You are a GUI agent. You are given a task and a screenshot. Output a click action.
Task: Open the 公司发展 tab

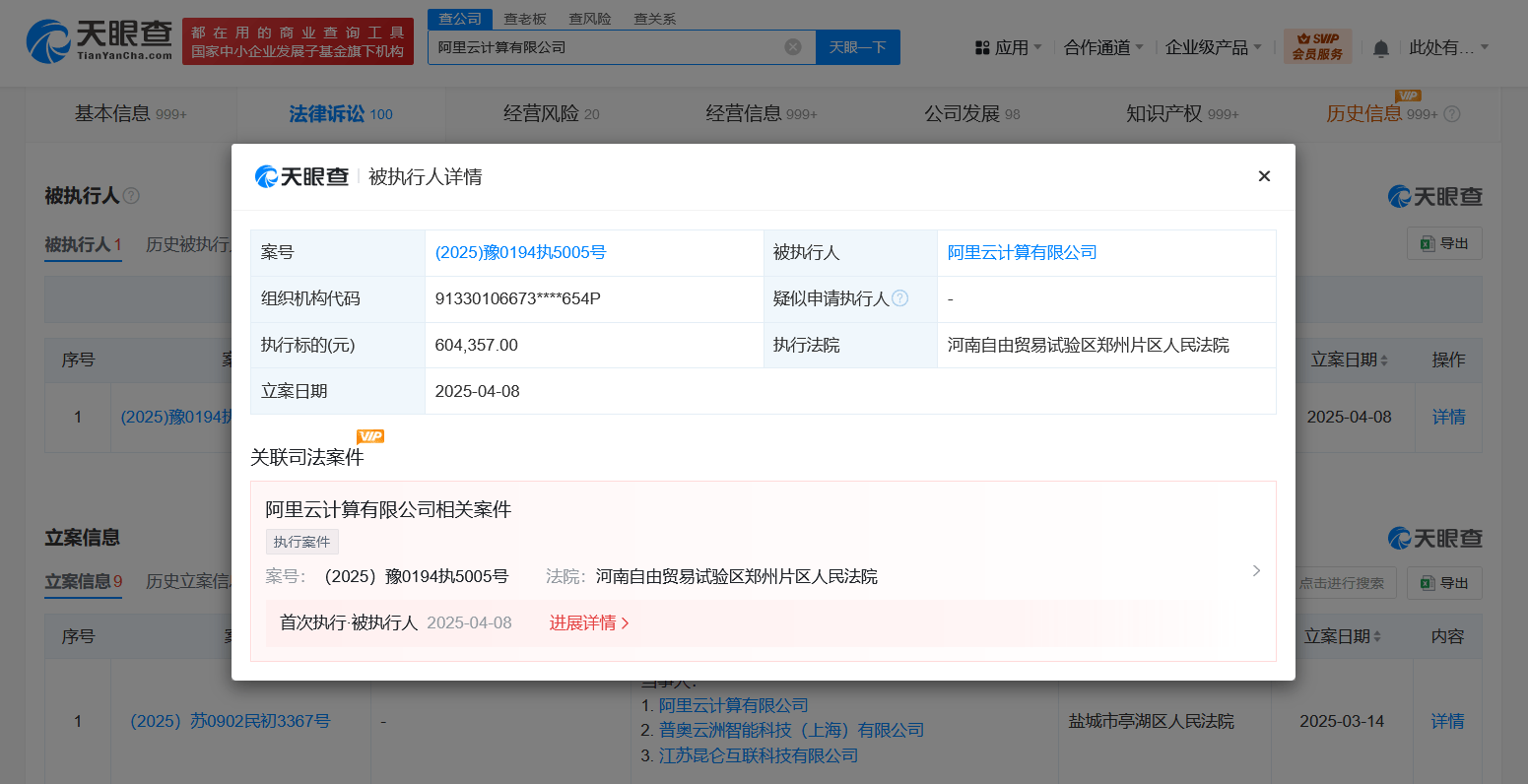[x=972, y=114]
